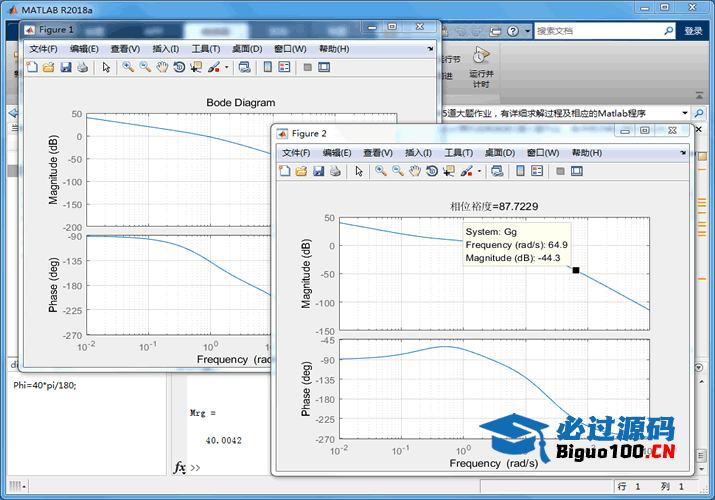Open 文件(F) menu in Figure 2

click(x=296, y=153)
